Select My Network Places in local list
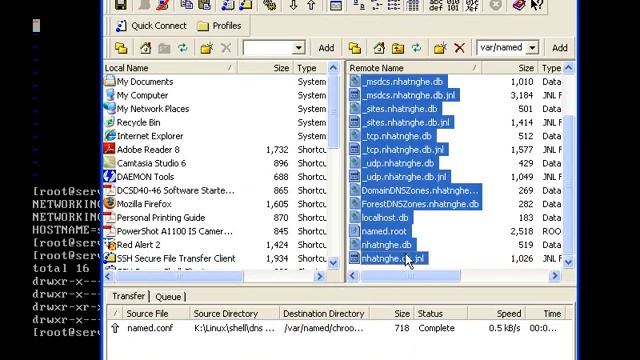 [x=153, y=109]
